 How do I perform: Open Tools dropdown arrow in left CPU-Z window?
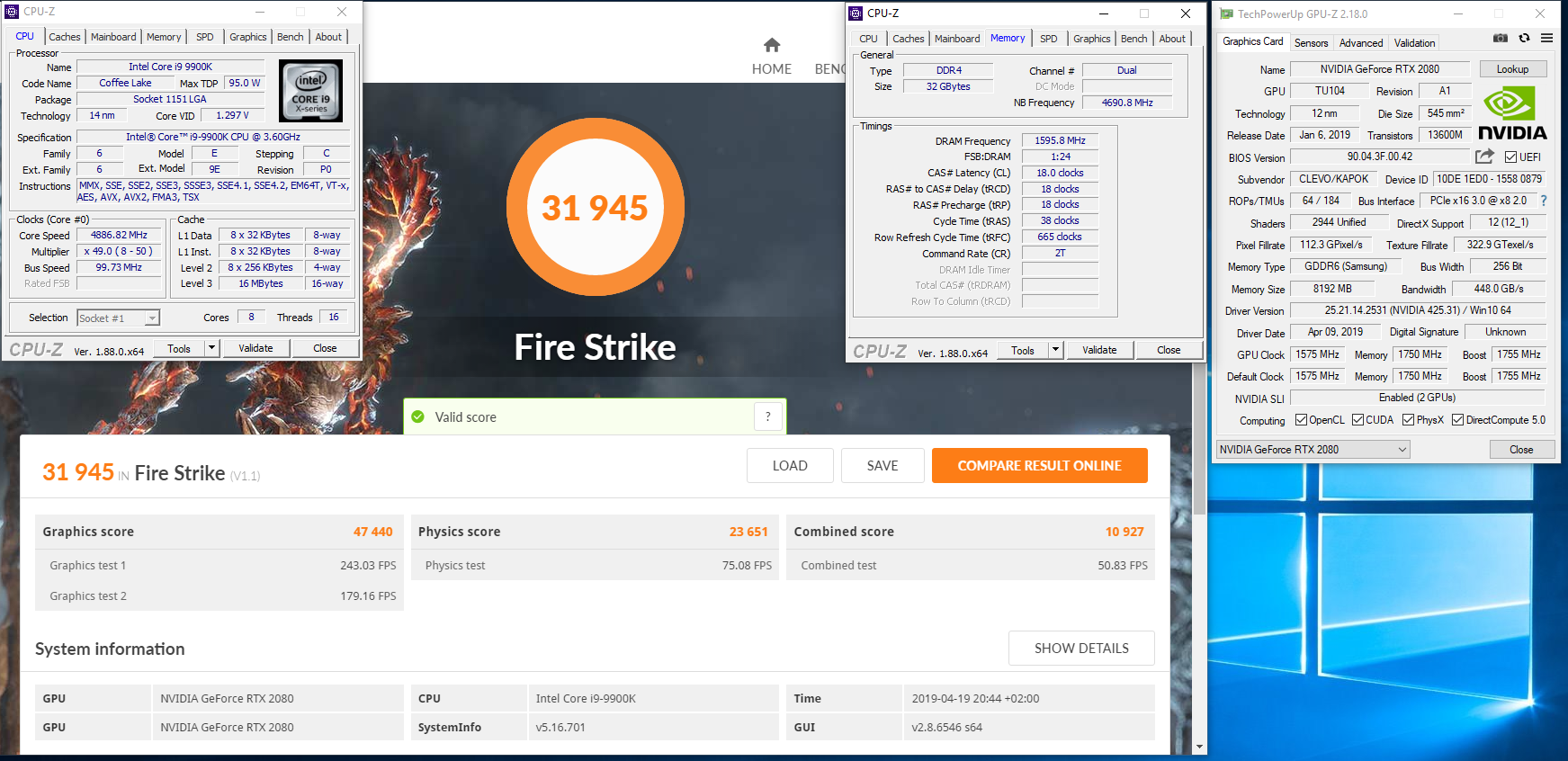coord(211,348)
